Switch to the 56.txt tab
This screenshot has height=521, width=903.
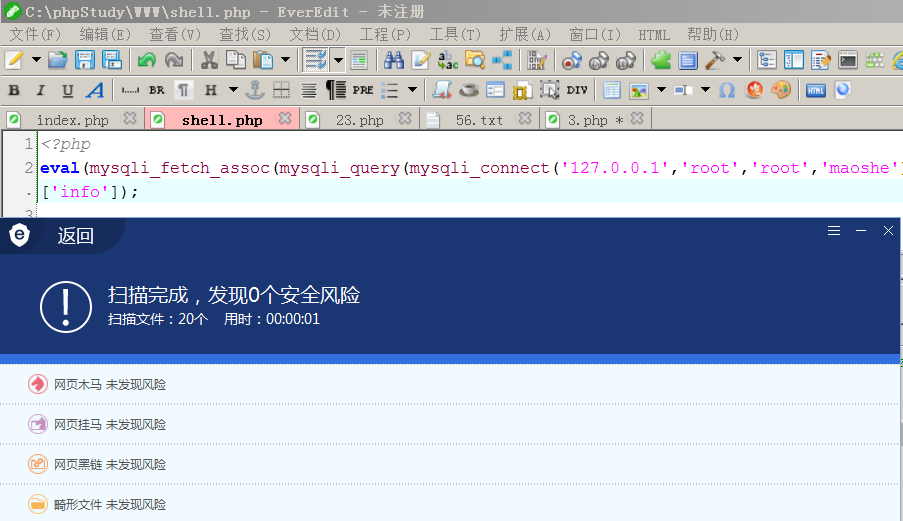click(479, 120)
